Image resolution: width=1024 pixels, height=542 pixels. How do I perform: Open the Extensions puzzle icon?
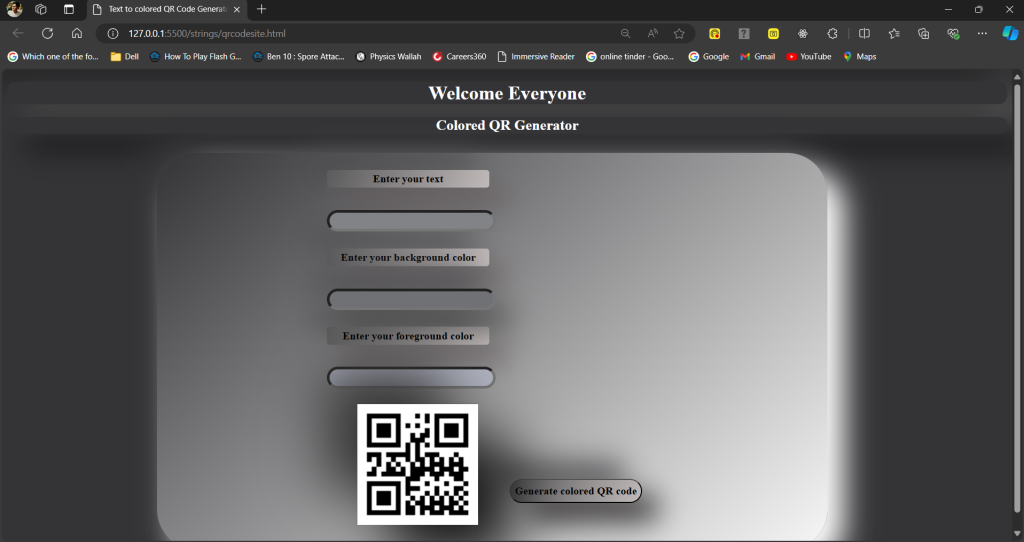pos(832,33)
